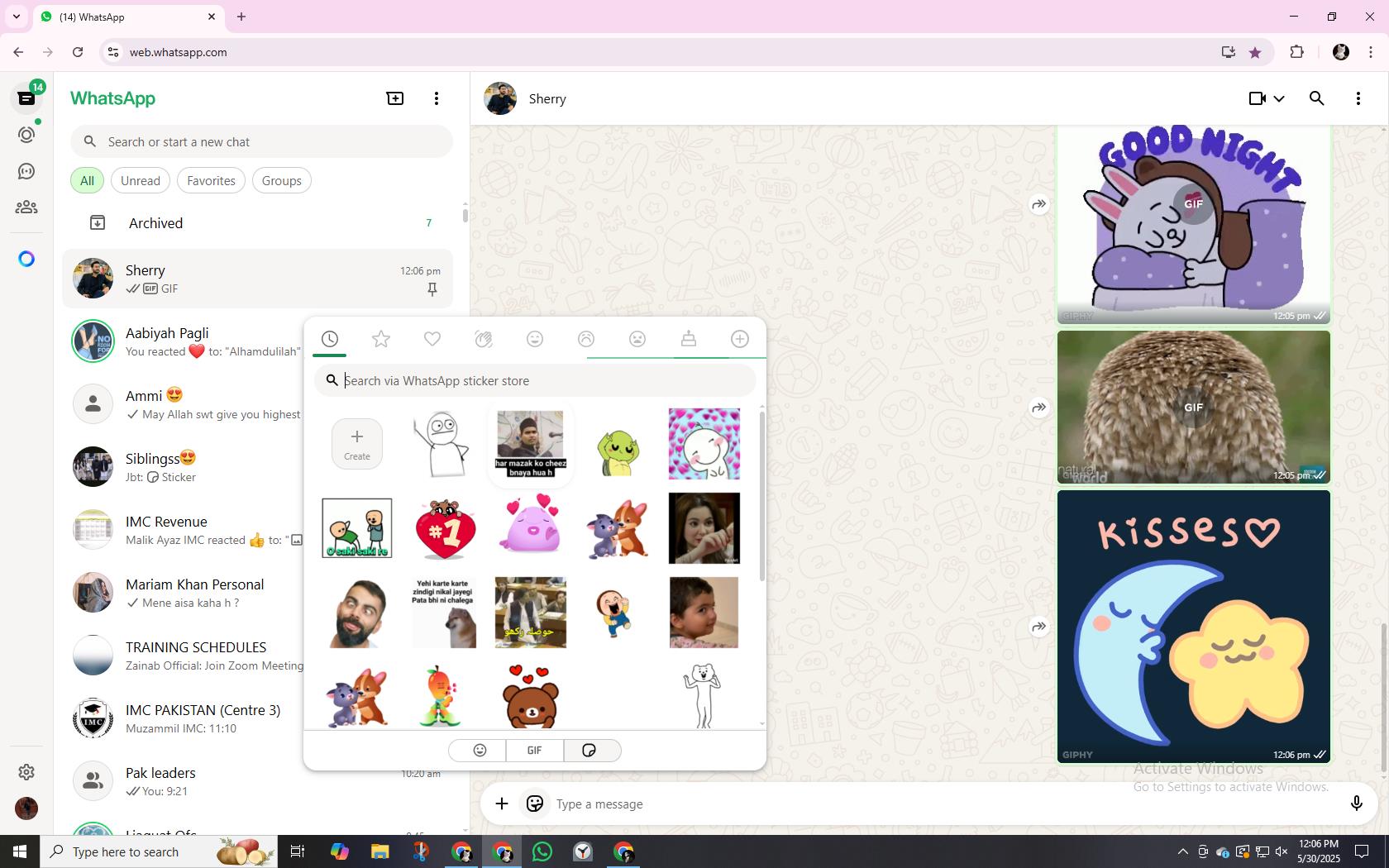
Task: Open Aabiyah Pagli chat
Action: coord(184,341)
